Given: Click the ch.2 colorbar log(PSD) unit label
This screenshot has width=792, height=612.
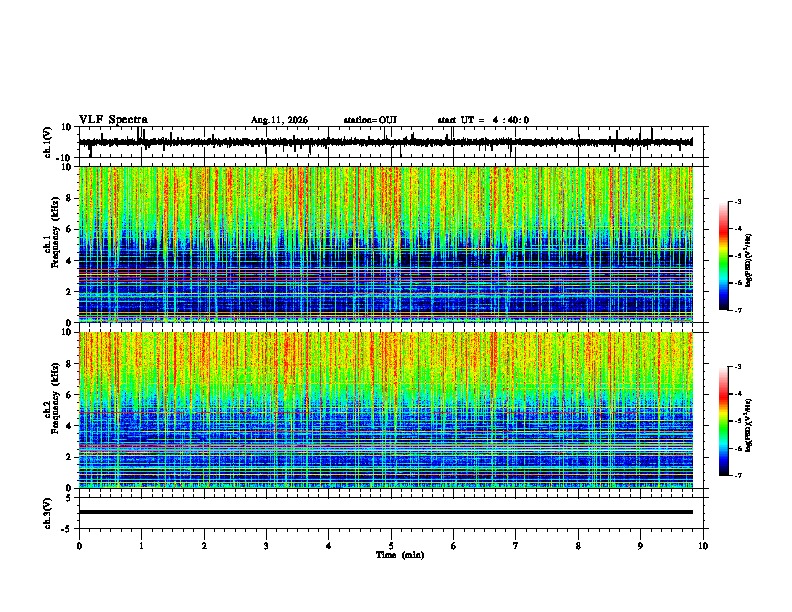Looking at the screenshot, I should click(749, 425).
